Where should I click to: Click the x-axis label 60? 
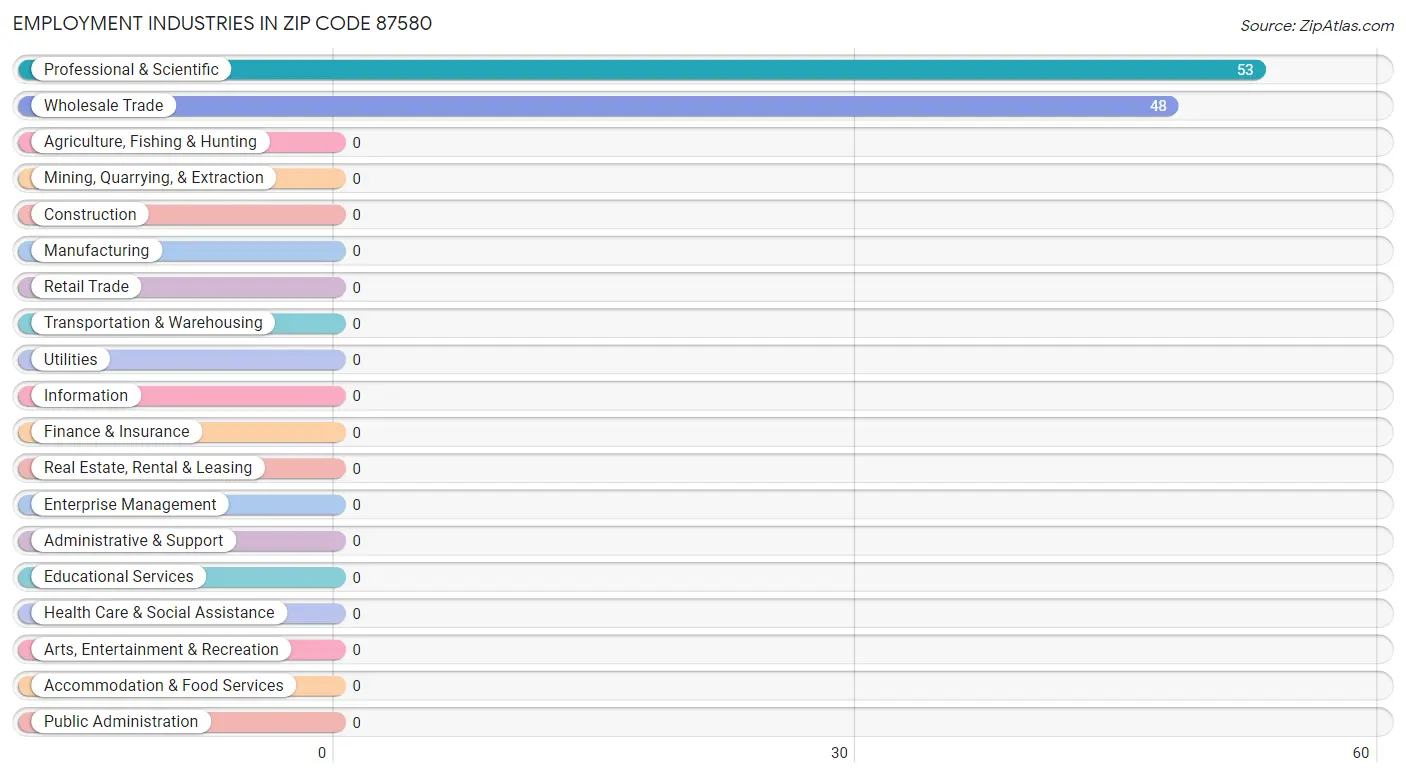[1361, 753]
